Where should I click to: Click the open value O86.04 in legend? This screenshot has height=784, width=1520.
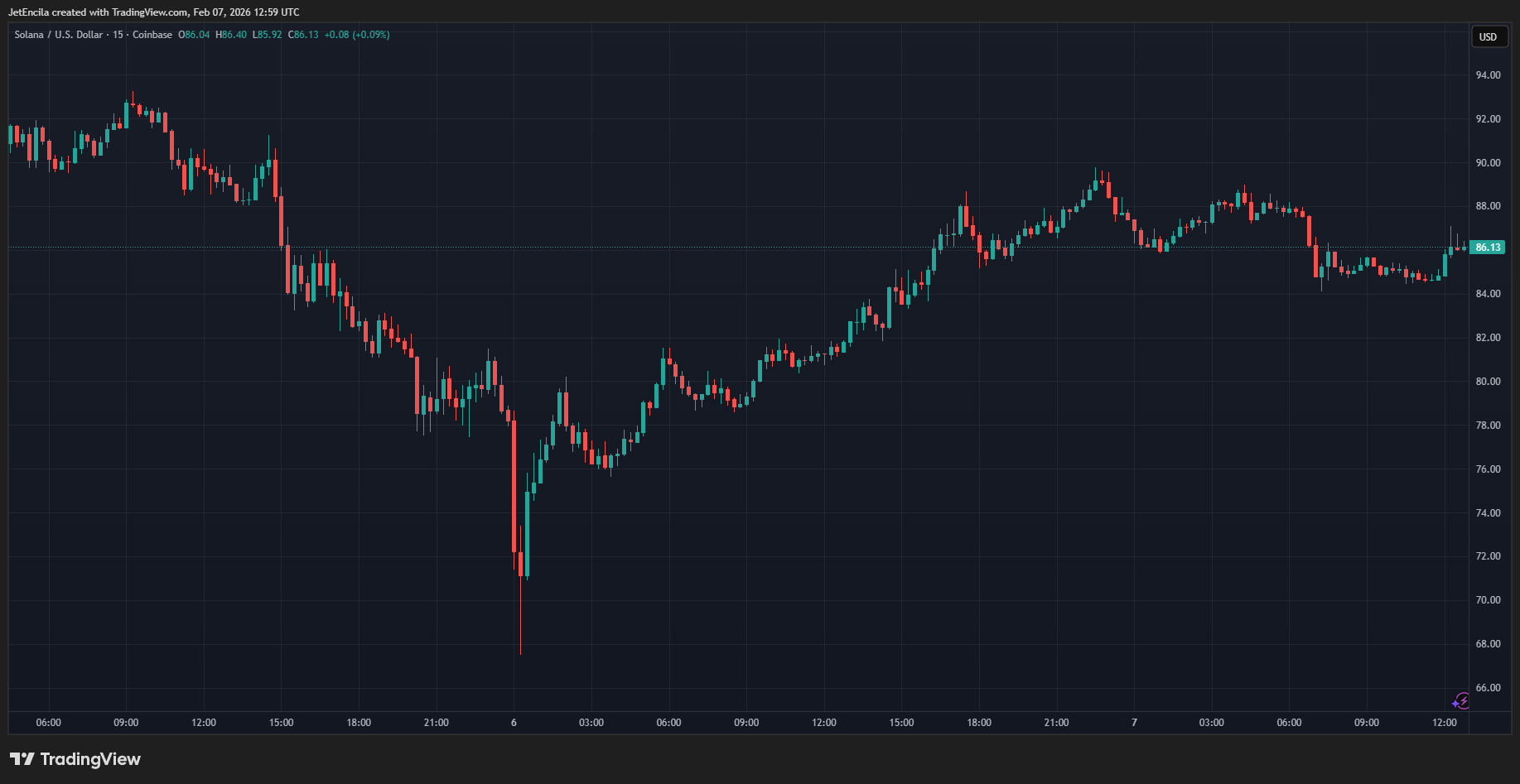pos(194,35)
